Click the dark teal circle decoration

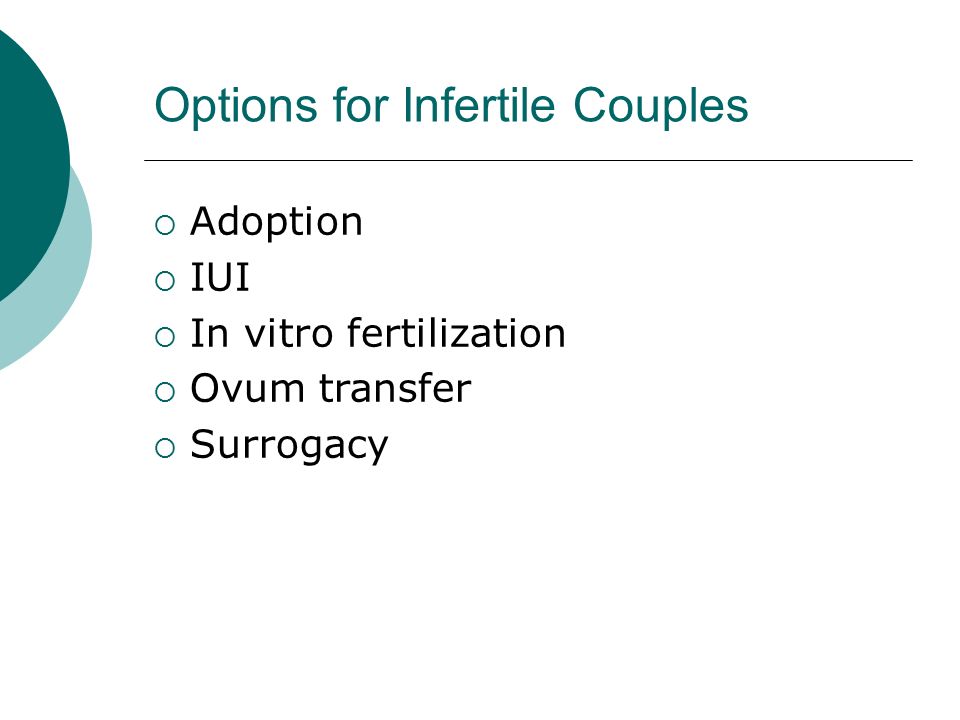[31, 159]
